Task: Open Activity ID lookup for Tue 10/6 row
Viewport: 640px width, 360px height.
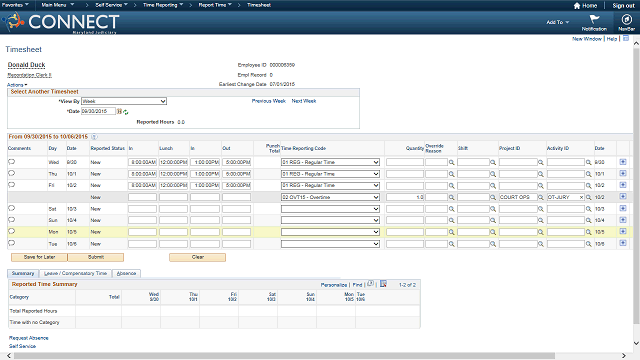Action: (589, 244)
